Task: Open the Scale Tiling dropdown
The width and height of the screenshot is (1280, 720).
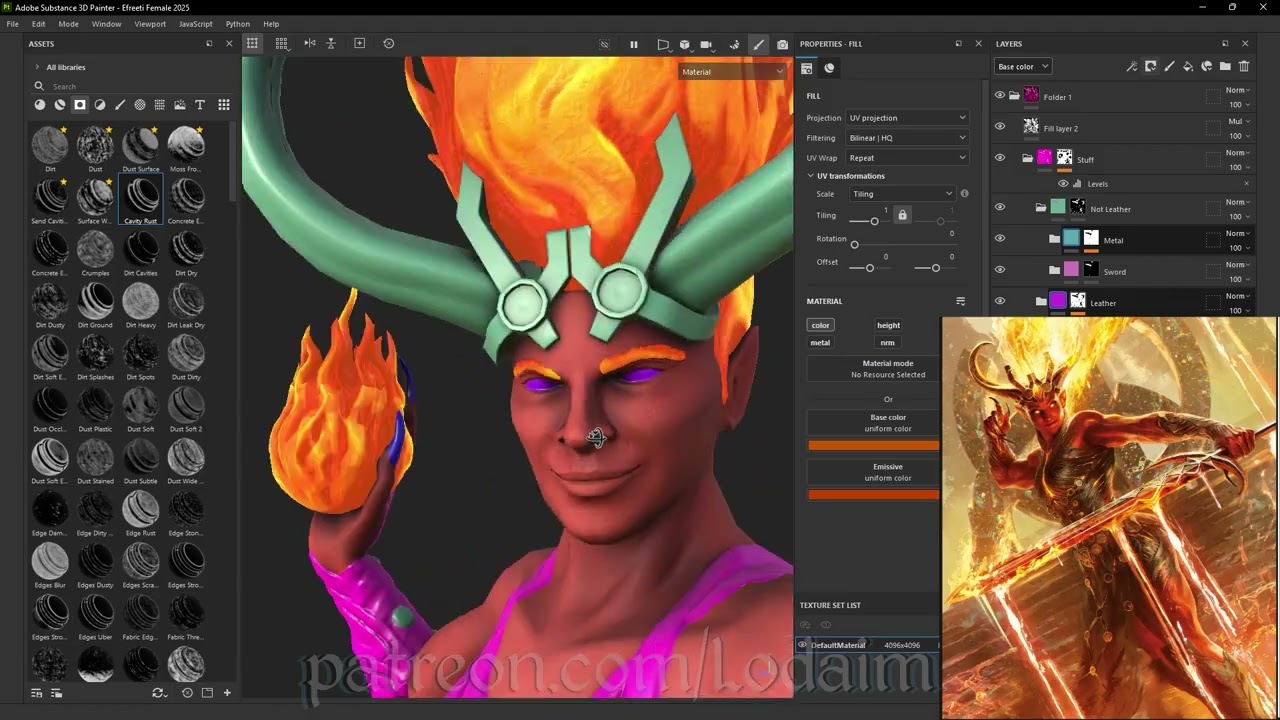Action: tap(902, 194)
